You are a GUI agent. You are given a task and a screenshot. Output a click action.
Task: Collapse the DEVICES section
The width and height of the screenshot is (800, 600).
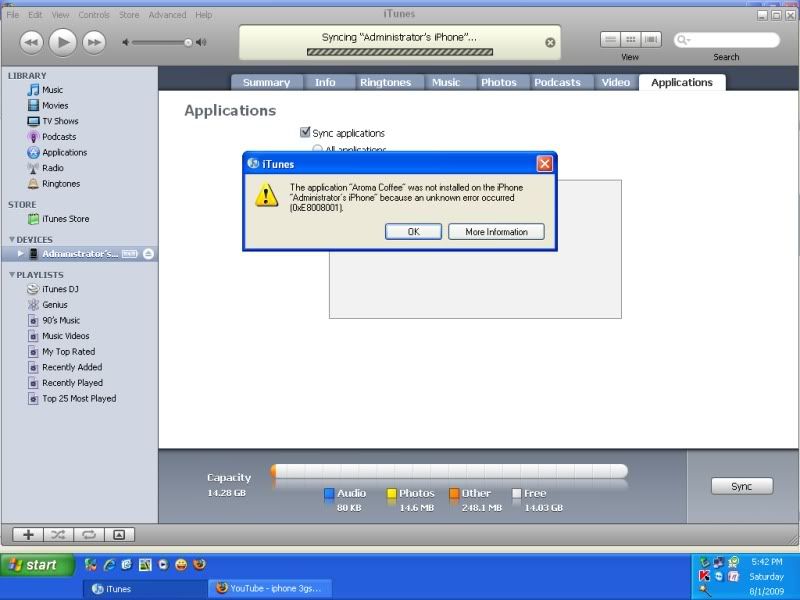point(12,240)
